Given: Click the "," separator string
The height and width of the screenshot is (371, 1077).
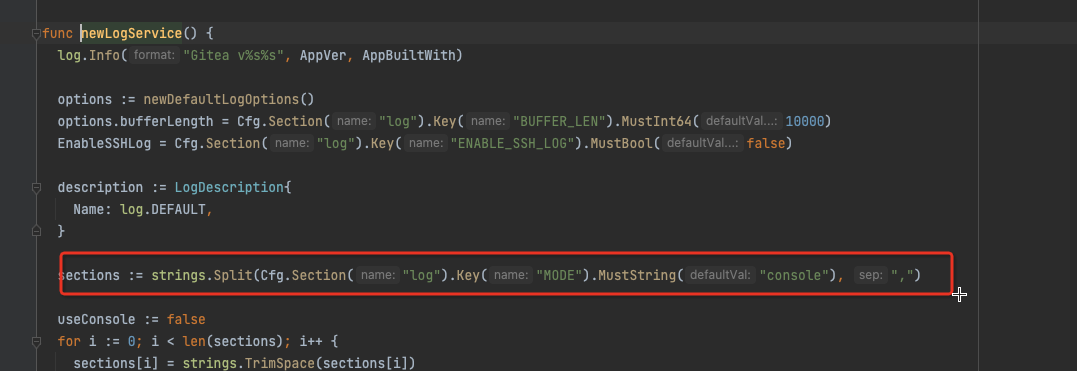Looking at the screenshot, I should pyautogui.click(x=901, y=276).
